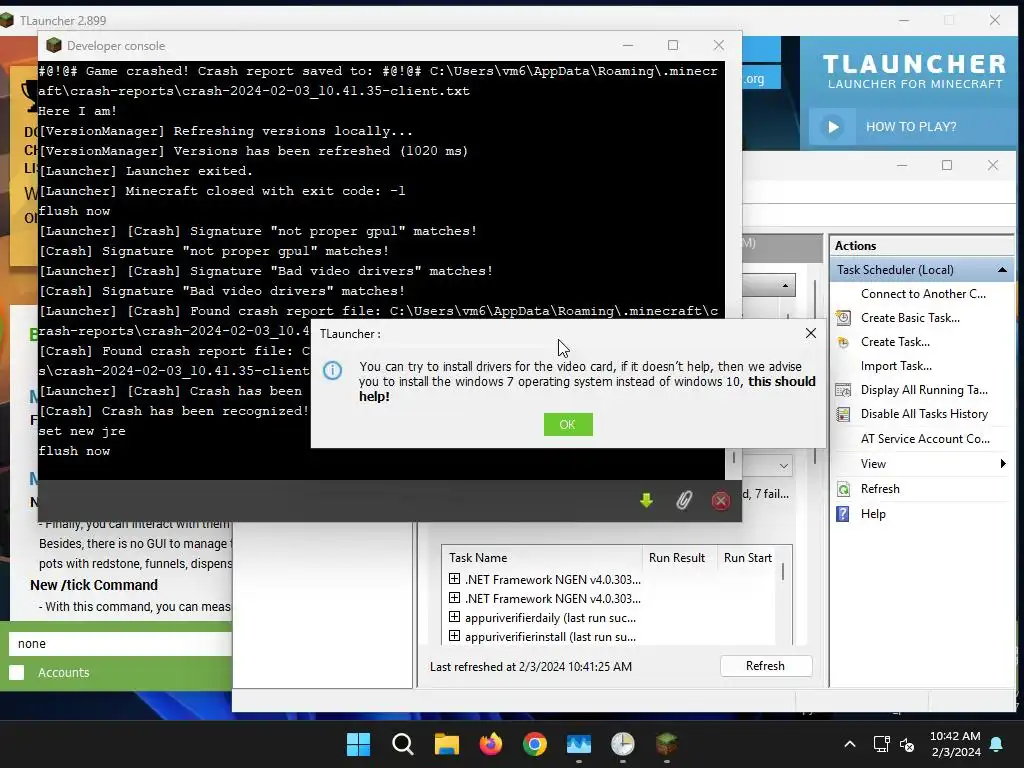Image resolution: width=1024 pixels, height=768 pixels.
Task: Switch to TLauncher Minecraft taskbar icon
Action: point(666,744)
